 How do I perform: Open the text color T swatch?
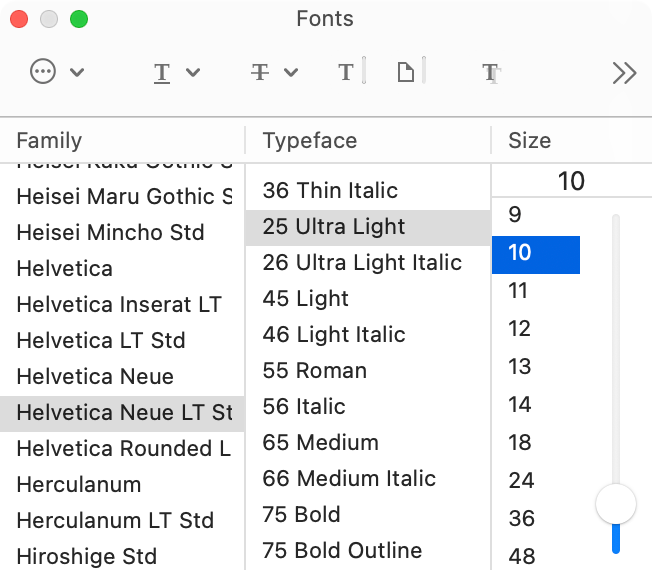tap(351, 72)
